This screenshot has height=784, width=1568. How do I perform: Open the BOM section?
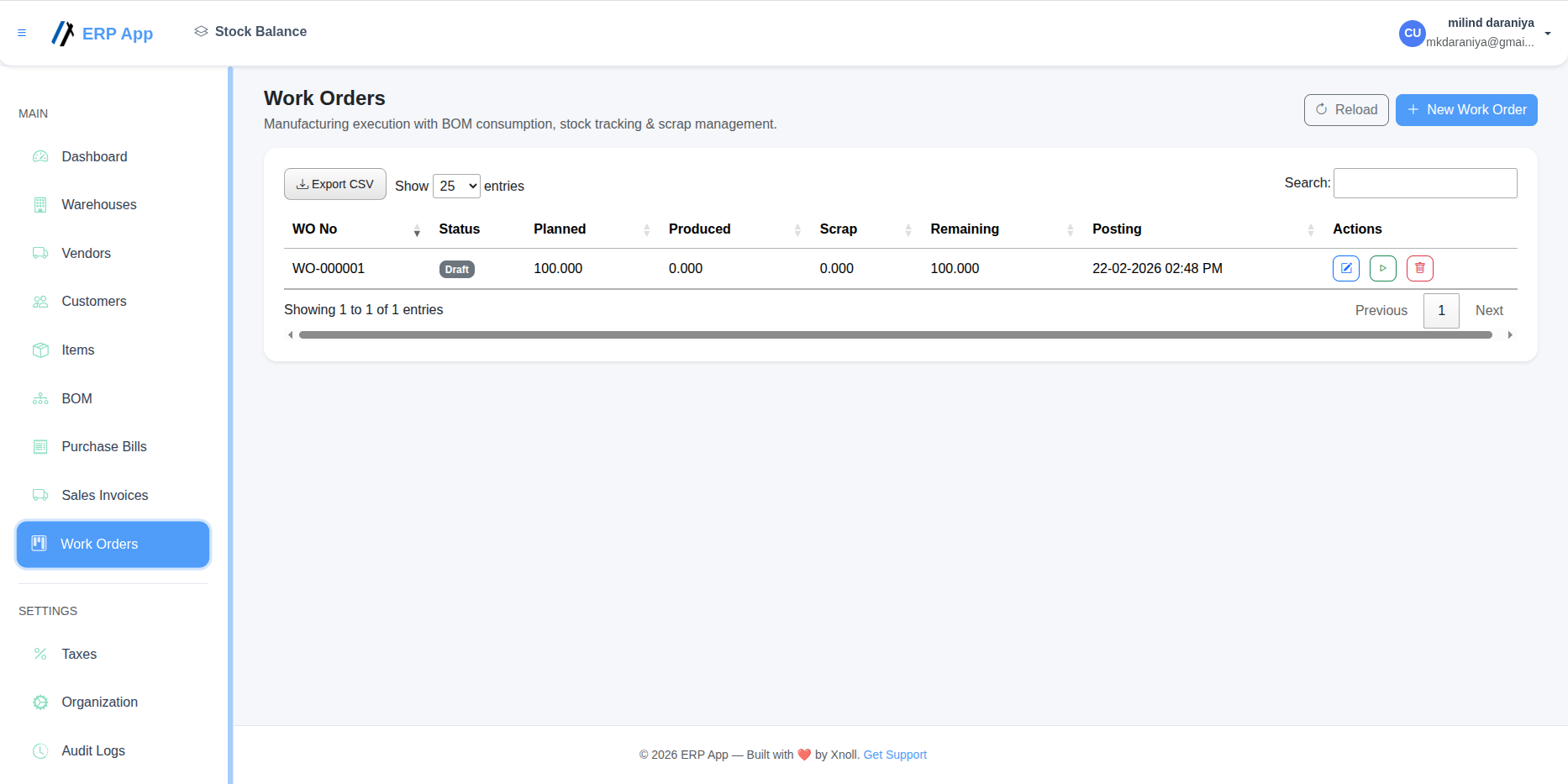tap(76, 398)
